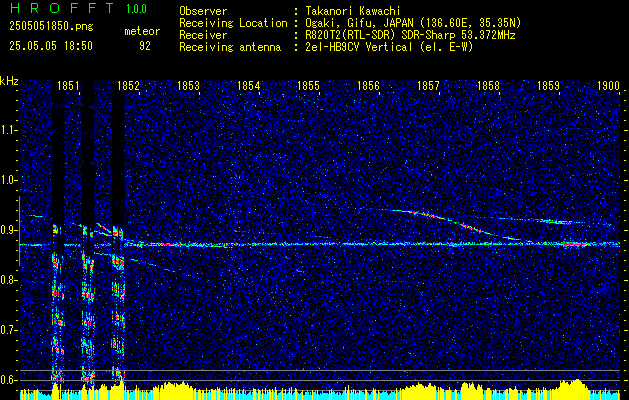Viewport: 629px width, 400px height.
Task: Click time marker 1858
Action: 489,86
